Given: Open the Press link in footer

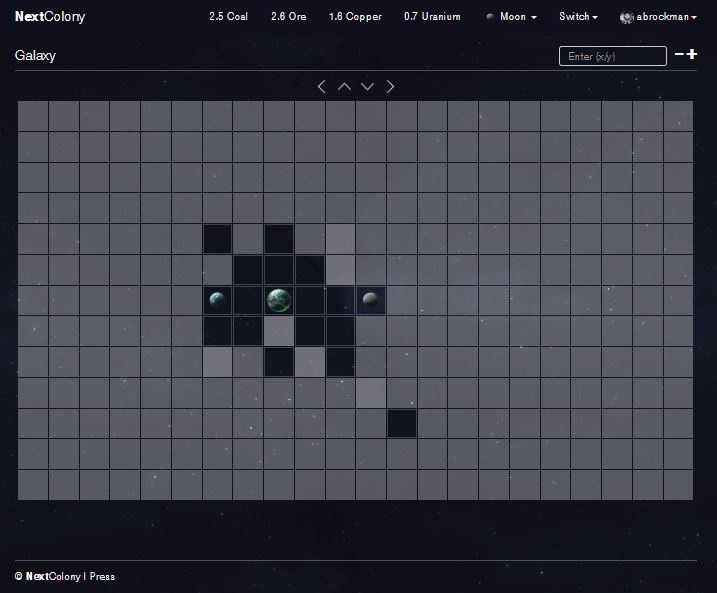Looking at the screenshot, I should [x=102, y=577].
